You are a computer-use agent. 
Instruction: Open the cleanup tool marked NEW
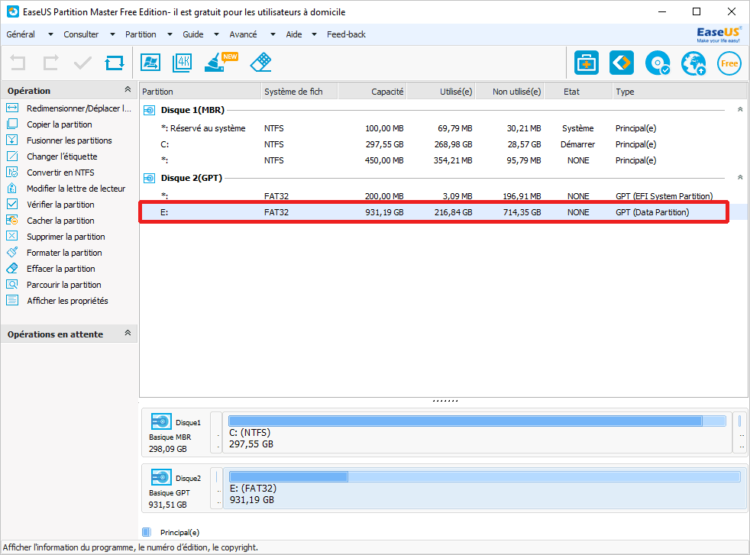pyautogui.click(x=220, y=62)
